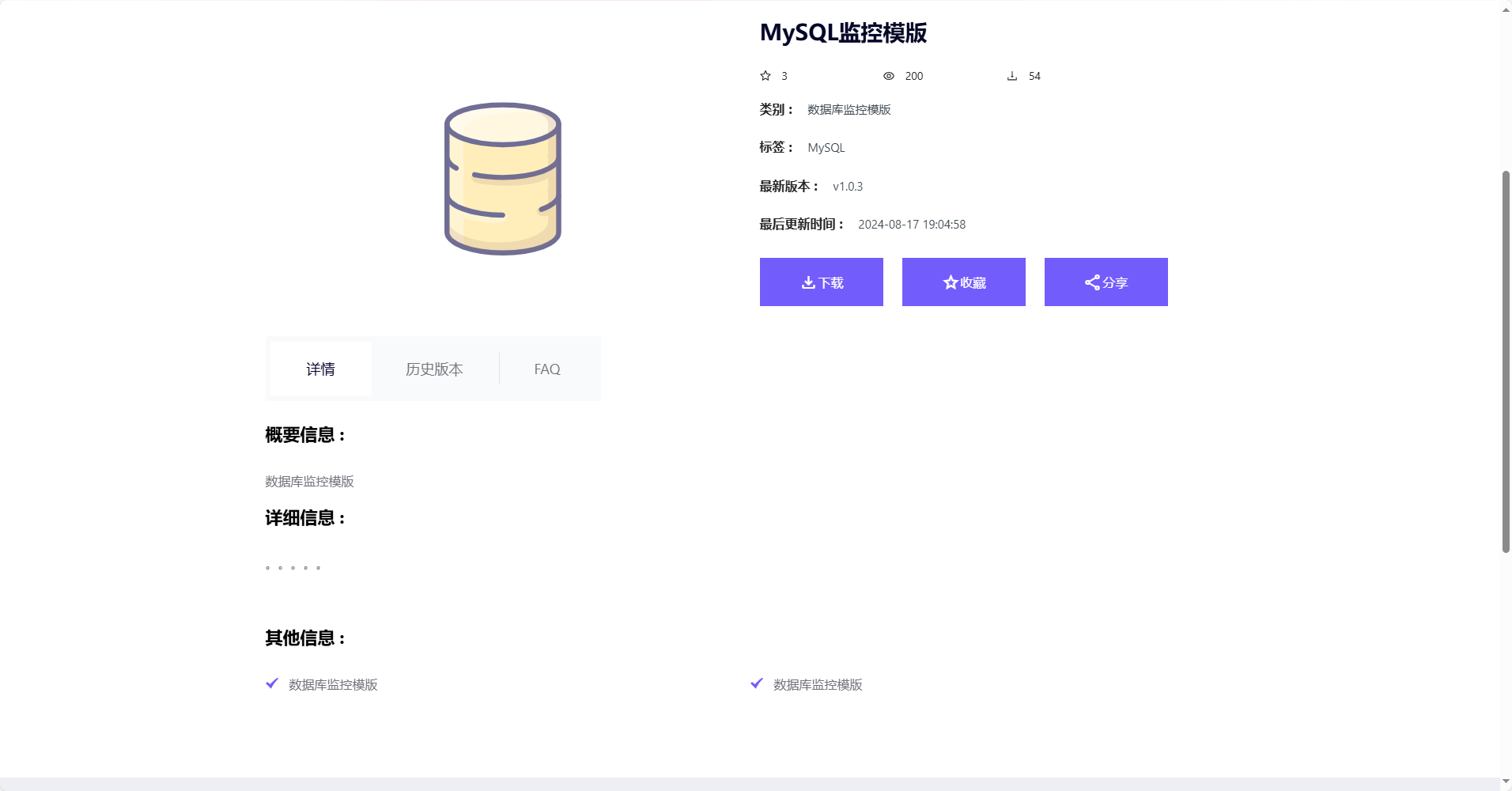Click the MySQL database cylinder image
Screen dimensions: 1512x791
(x=503, y=179)
